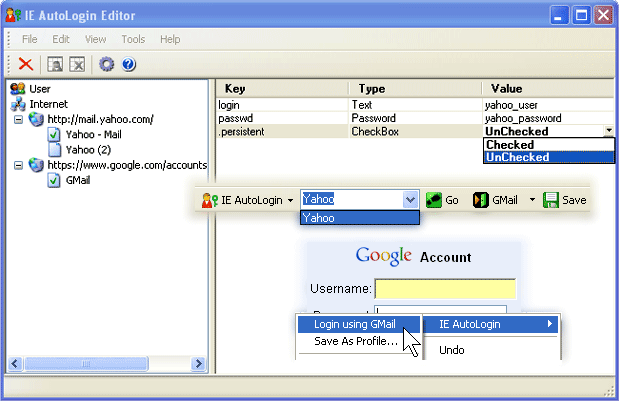The height and width of the screenshot is (401, 619).
Task: Click the yahoo_user value cell
Action: coord(548,105)
